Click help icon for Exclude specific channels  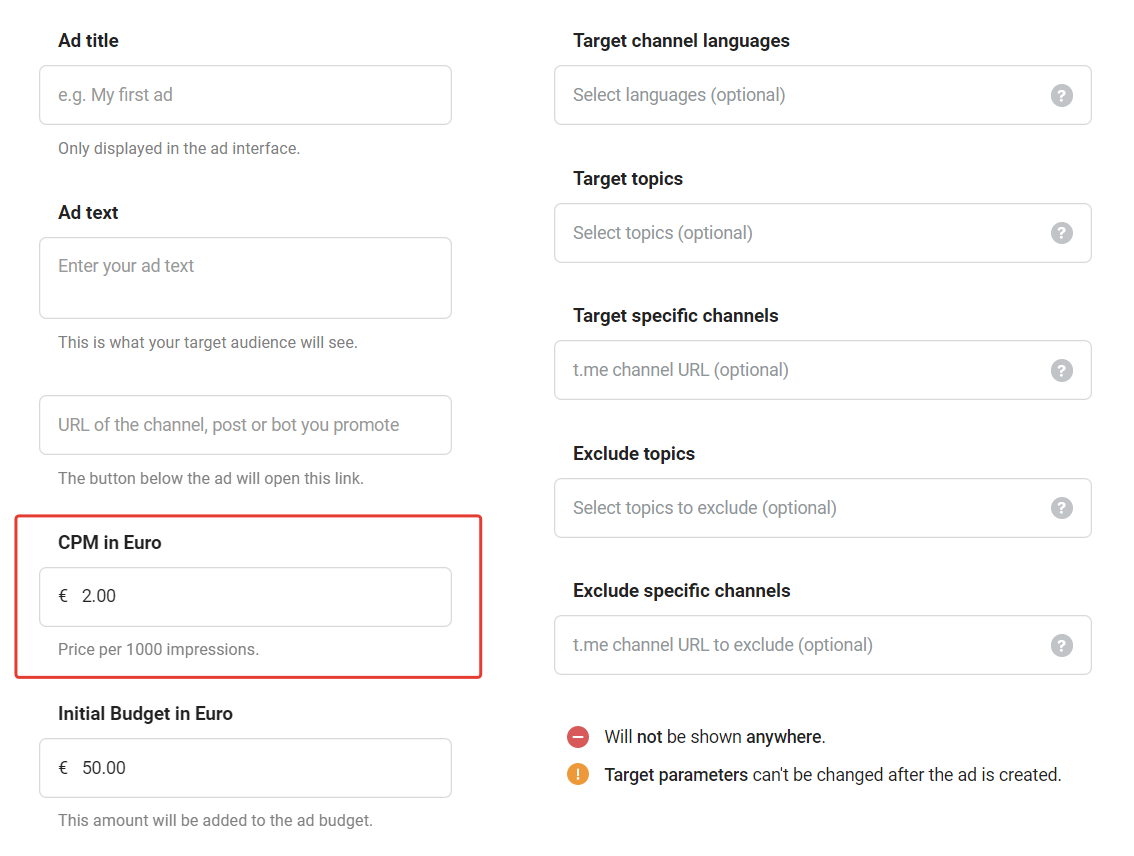pyautogui.click(x=1061, y=645)
